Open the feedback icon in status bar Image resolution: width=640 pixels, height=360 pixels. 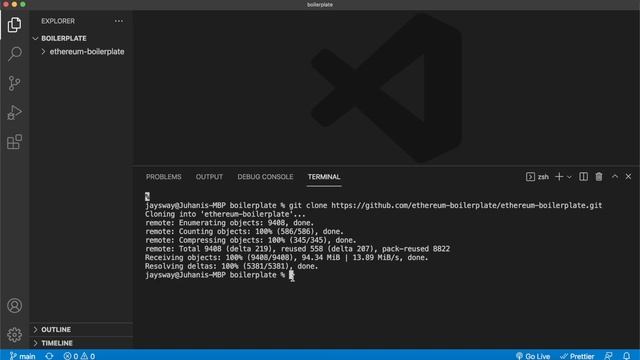tap(608, 356)
